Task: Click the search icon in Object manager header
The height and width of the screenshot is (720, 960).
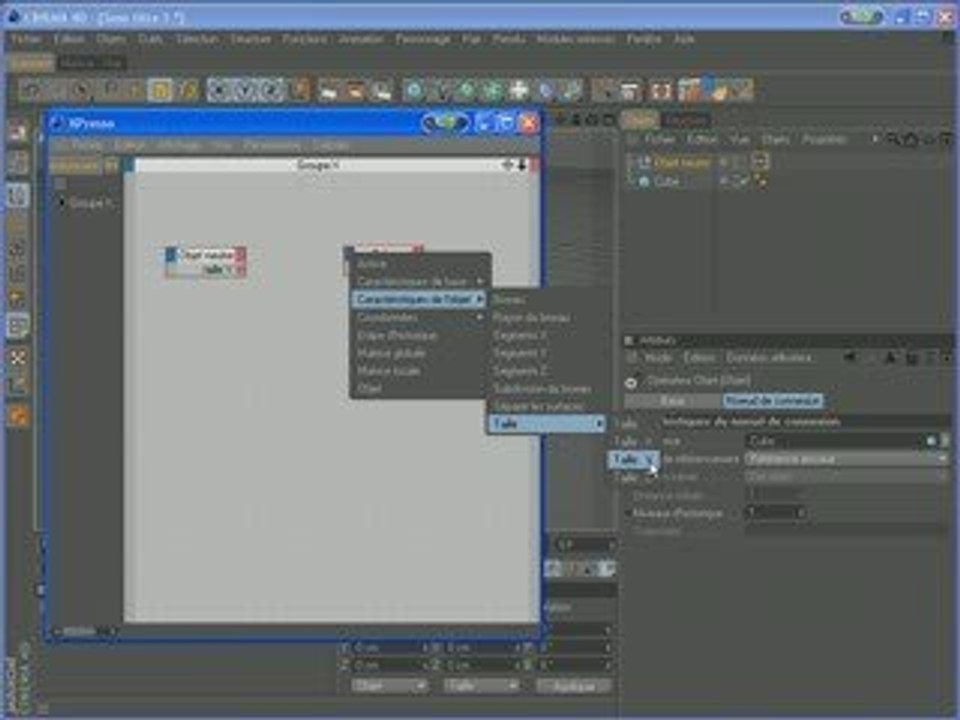Action: pos(893,140)
